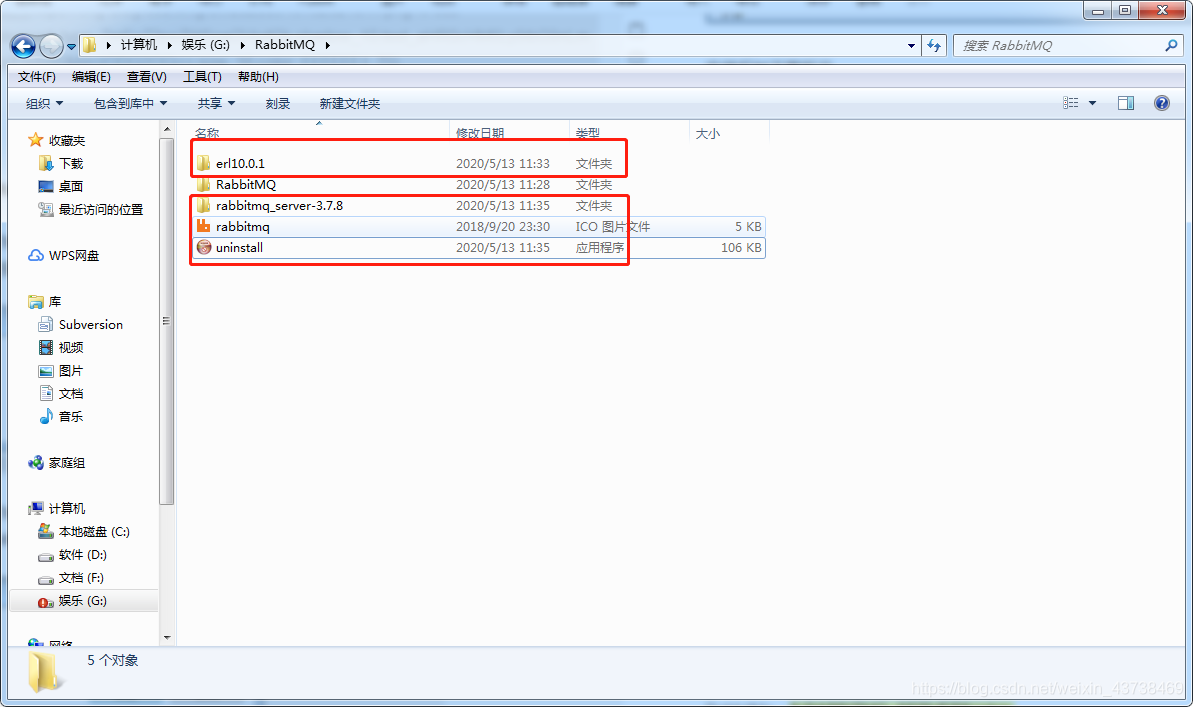Image resolution: width=1193 pixels, height=707 pixels.
Task: Open 本地磁盘 (C:) drive
Action: [94, 531]
